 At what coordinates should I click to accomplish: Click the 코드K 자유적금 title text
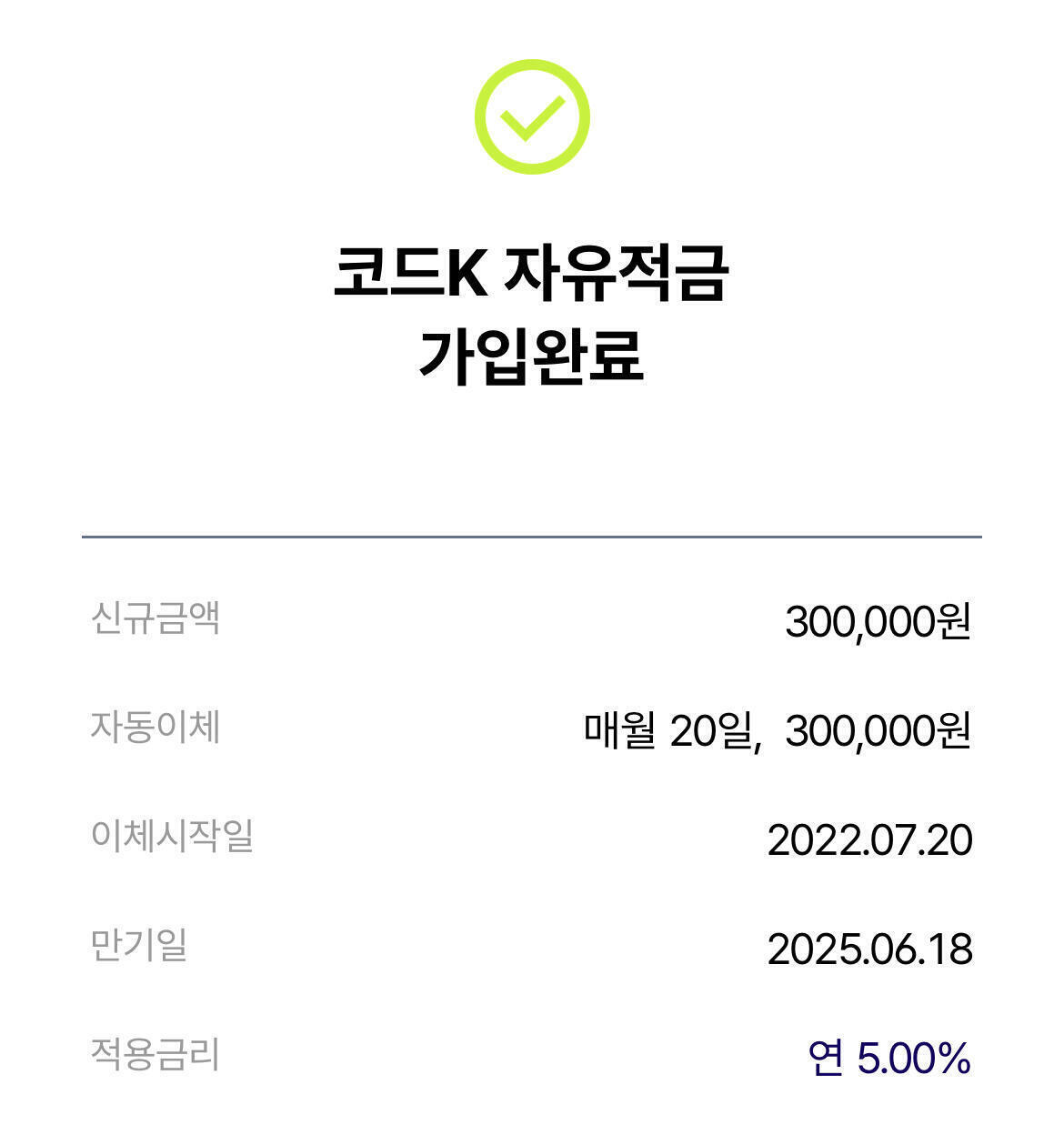point(531,273)
